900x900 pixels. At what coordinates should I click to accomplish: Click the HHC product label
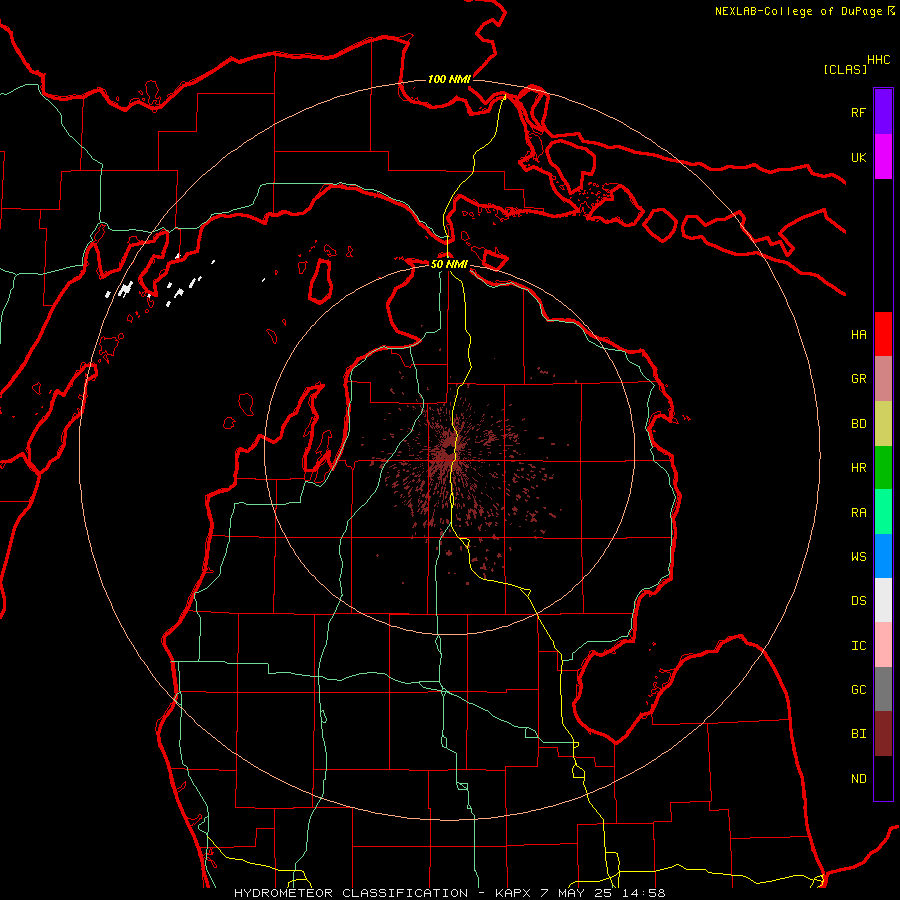tap(878, 60)
